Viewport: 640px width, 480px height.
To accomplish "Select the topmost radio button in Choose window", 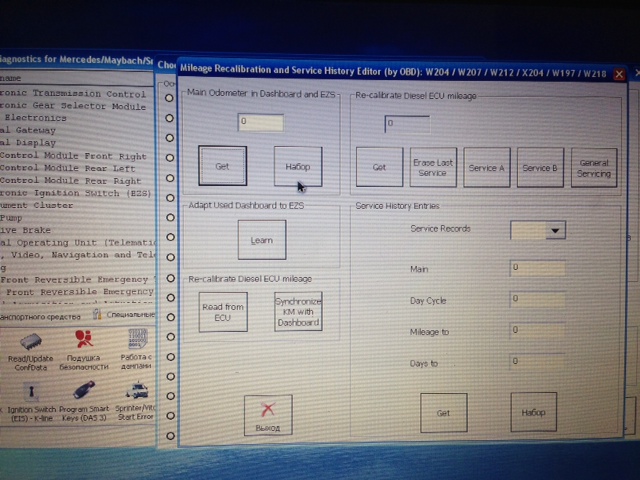I will pos(169,98).
